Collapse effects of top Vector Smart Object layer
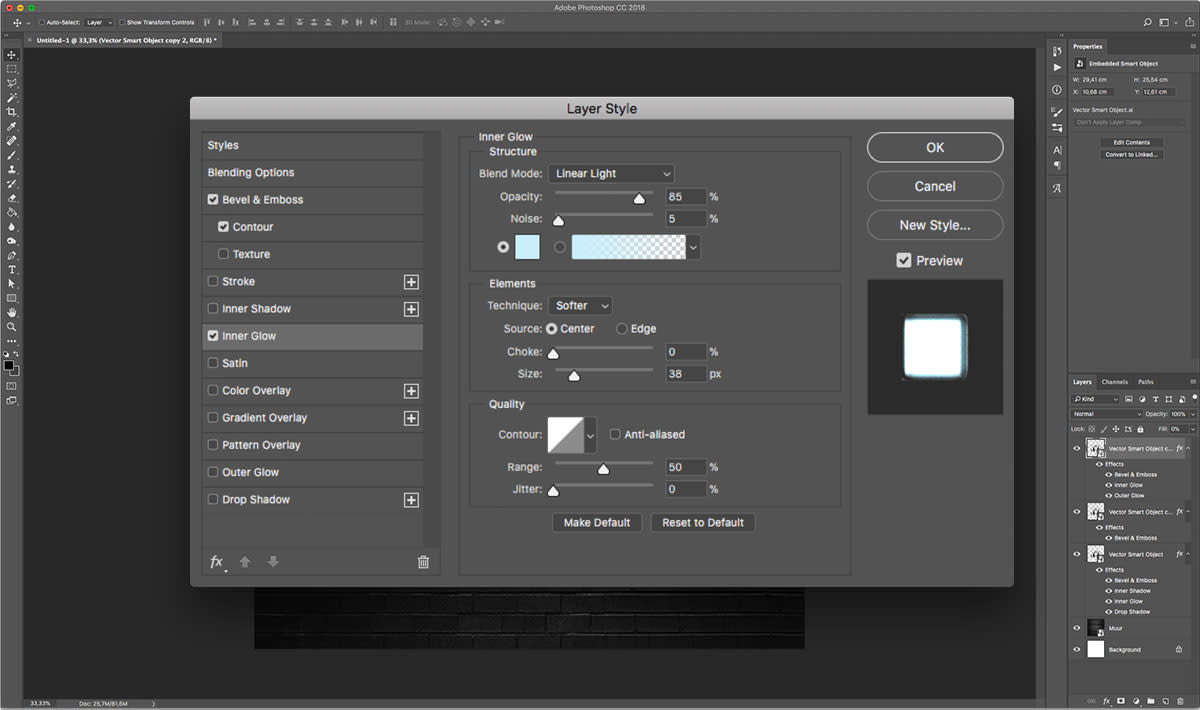 pyautogui.click(x=1187, y=449)
